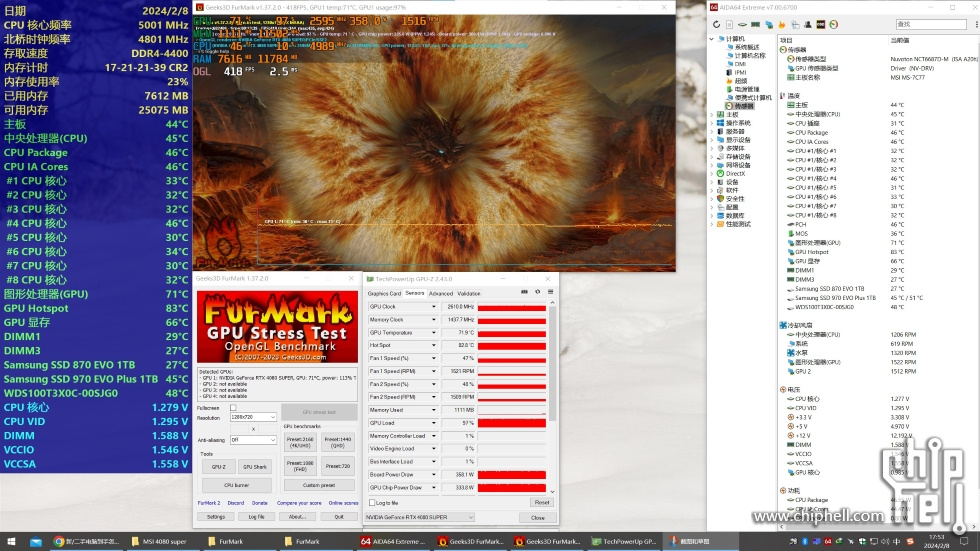Switch to AIDA64 Extreme on the taskbar
The image size is (980, 551).
pyautogui.click(x=394, y=542)
